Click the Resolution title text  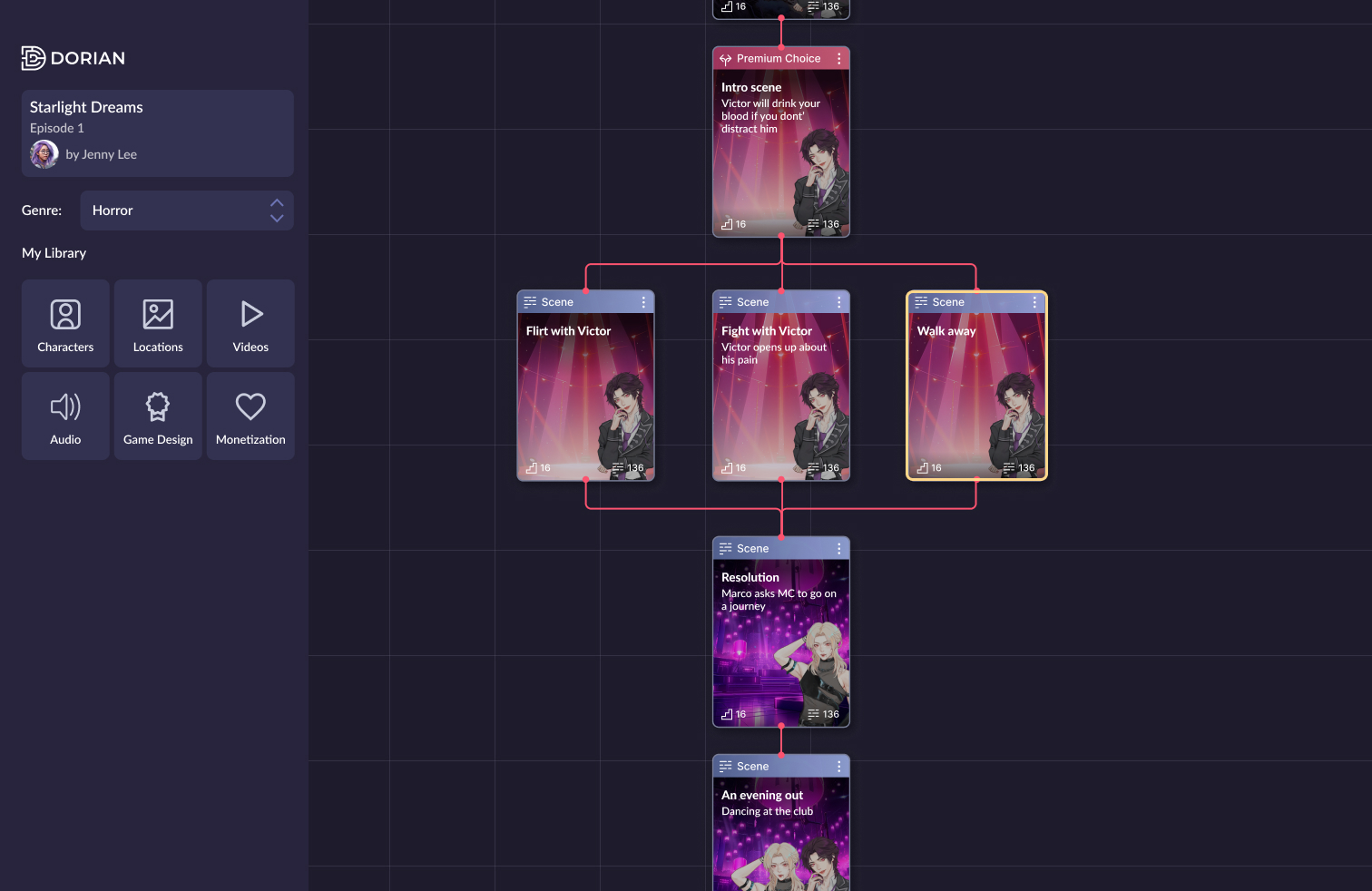point(750,577)
